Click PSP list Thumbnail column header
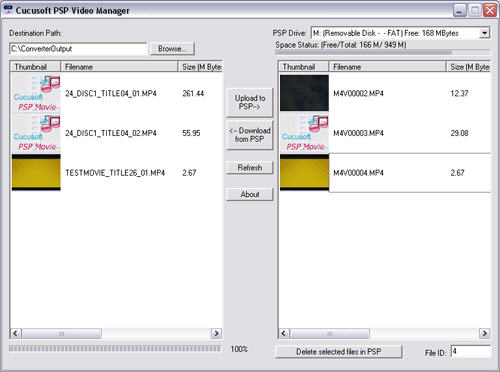This screenshot has height=372, width=500. click(x=304, y=67)
